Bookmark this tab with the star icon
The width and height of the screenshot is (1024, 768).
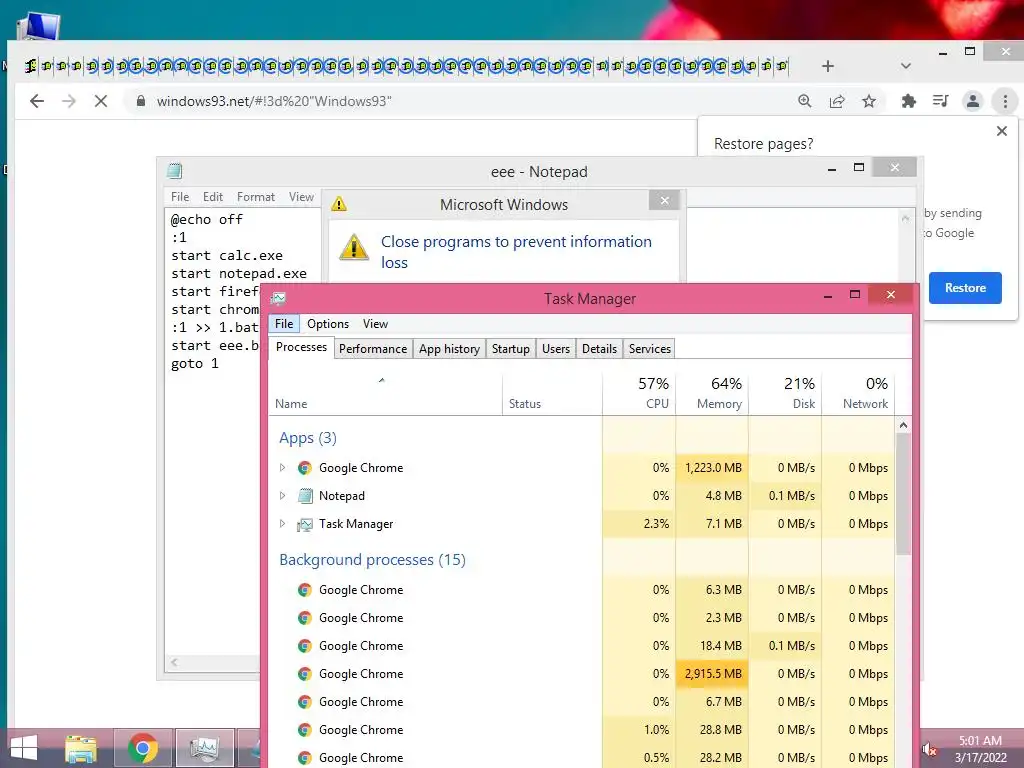coord(869,101)
